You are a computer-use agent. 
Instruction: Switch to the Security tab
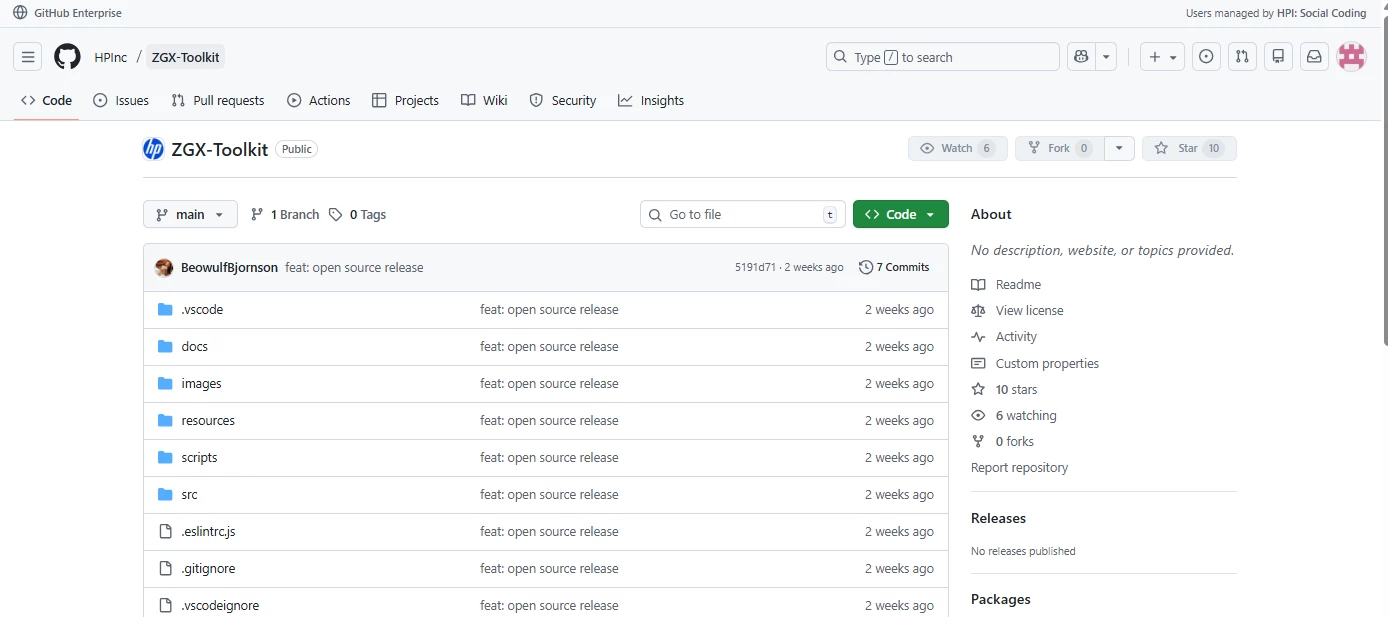tap(563, 100)
